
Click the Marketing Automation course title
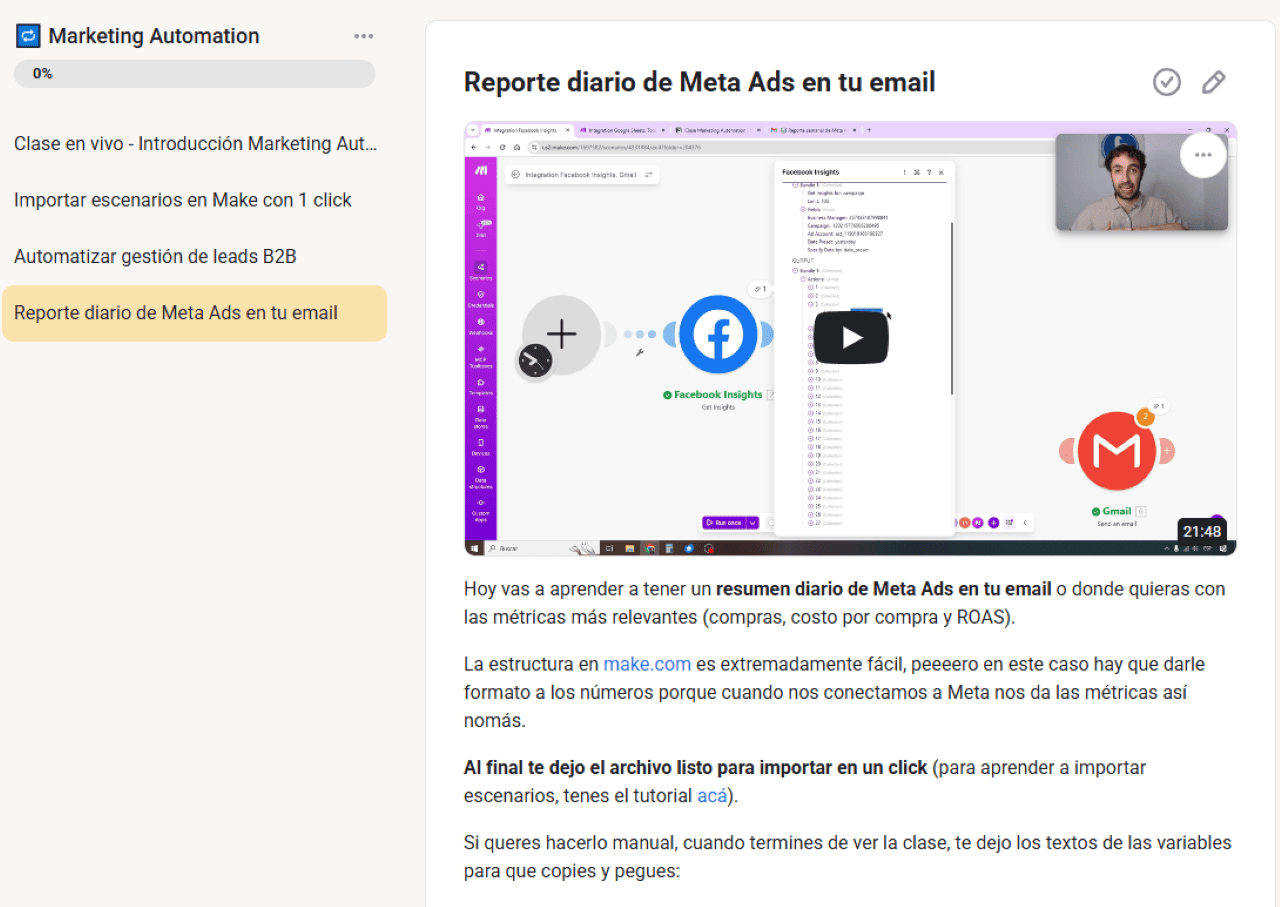click(x=154, y=36)
